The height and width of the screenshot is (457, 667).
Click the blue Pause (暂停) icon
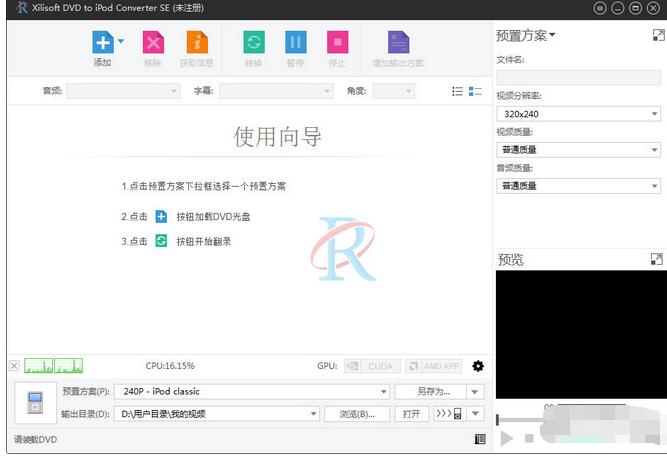[x=295, y=42]
